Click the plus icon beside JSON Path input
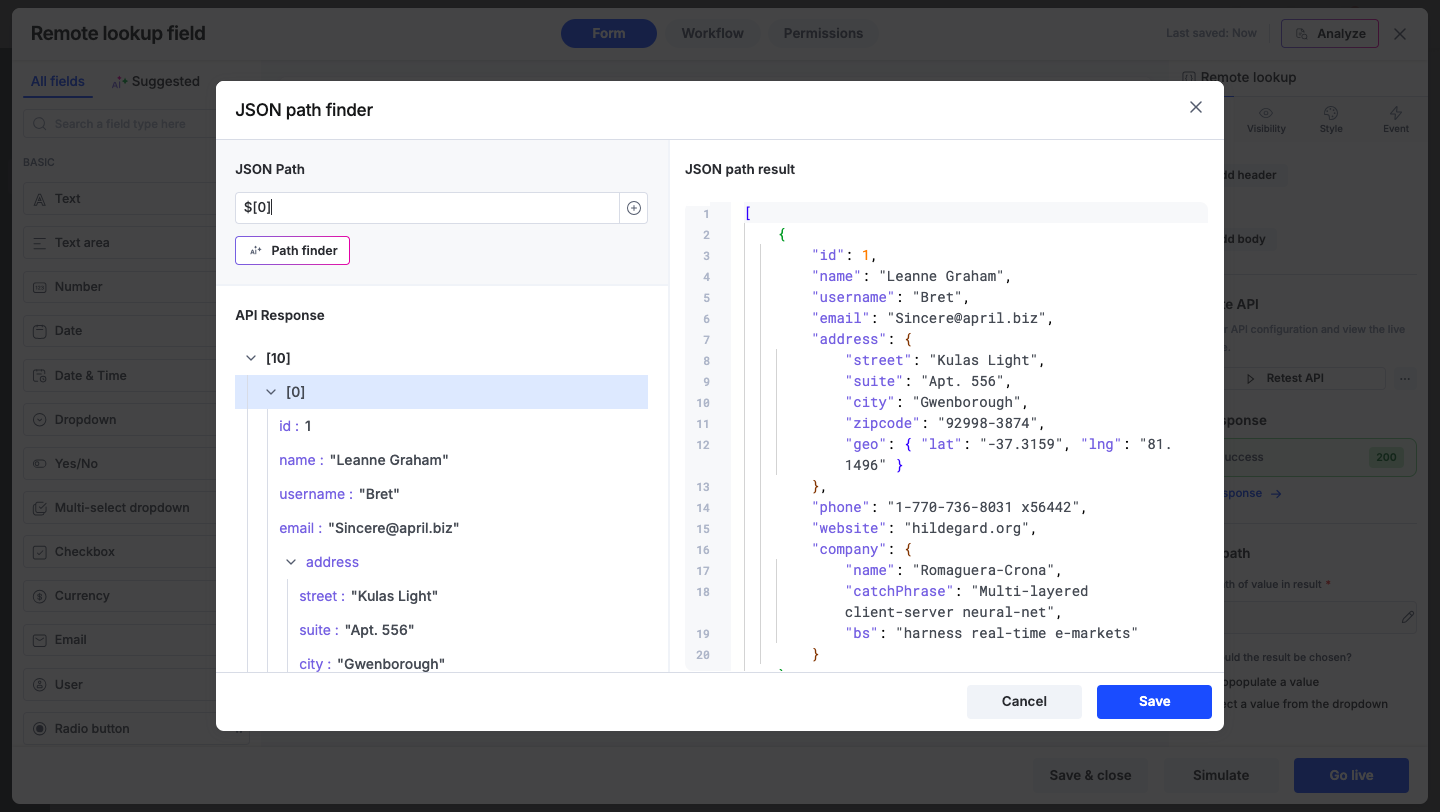 633,208
